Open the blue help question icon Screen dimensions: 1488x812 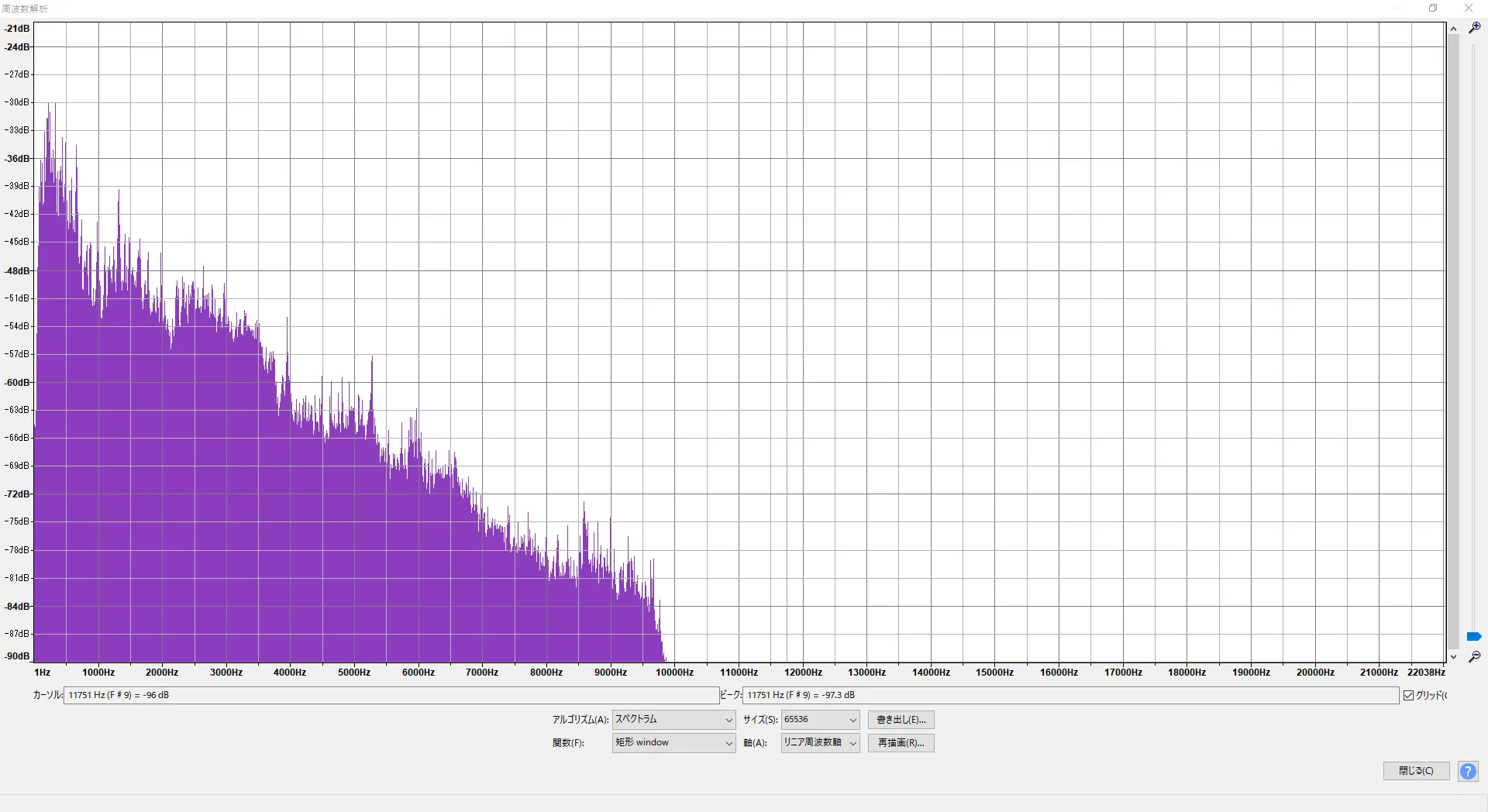[x=1468, y=771]
